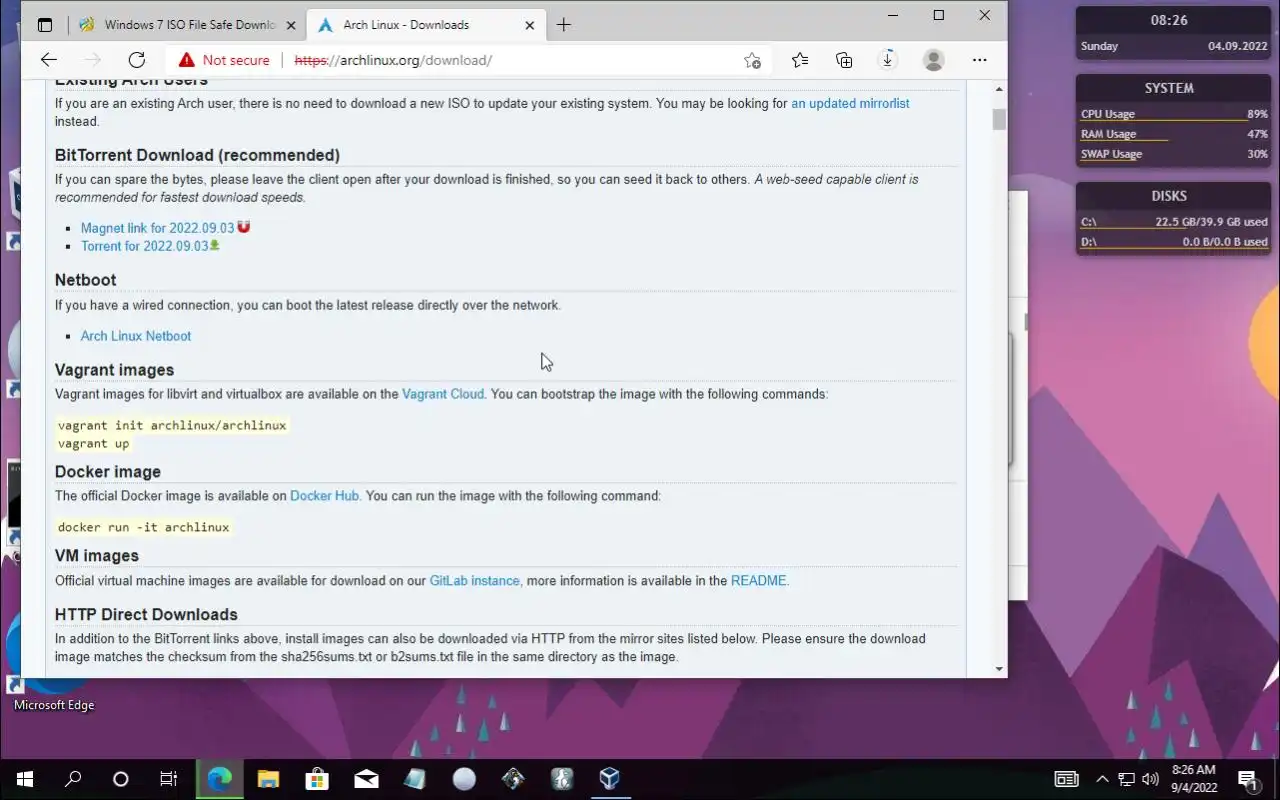Click C:\ disk usage row in widget
The image size is (1280, 800).
(1174, 222)
